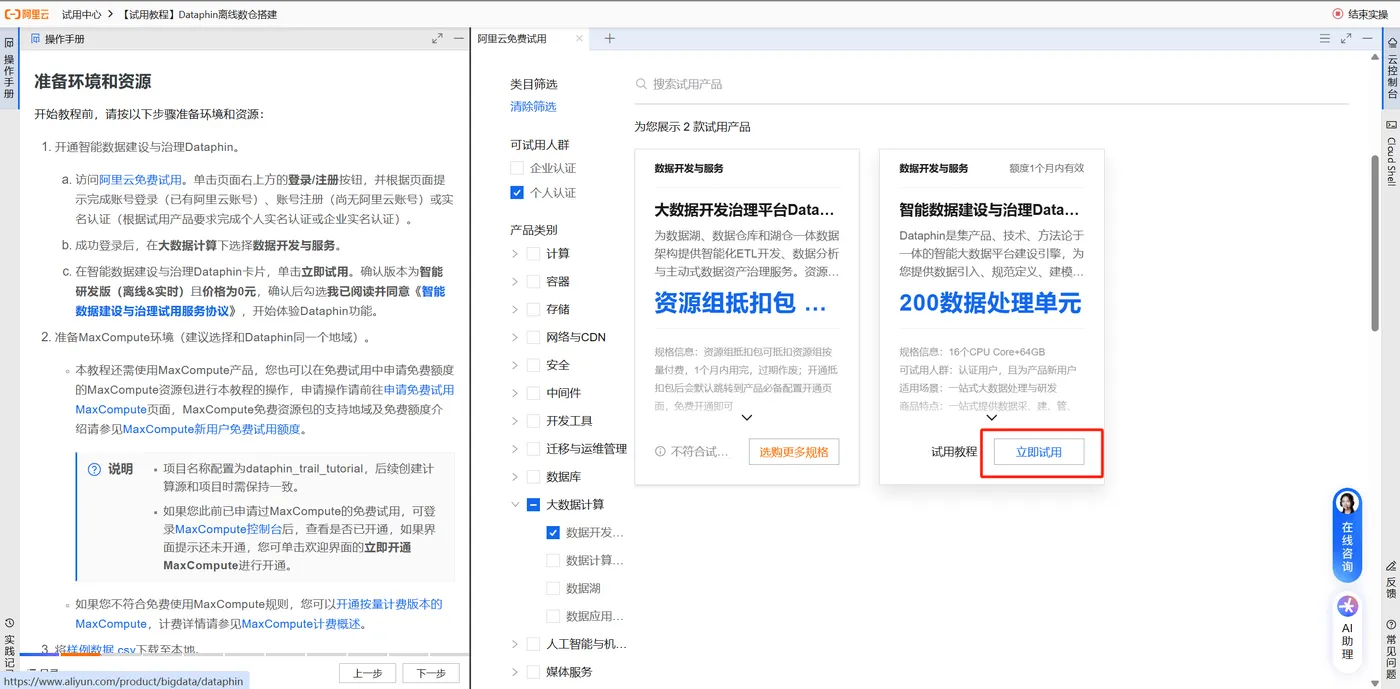Click the Aliyun logo in header

[x=27, y=14]
